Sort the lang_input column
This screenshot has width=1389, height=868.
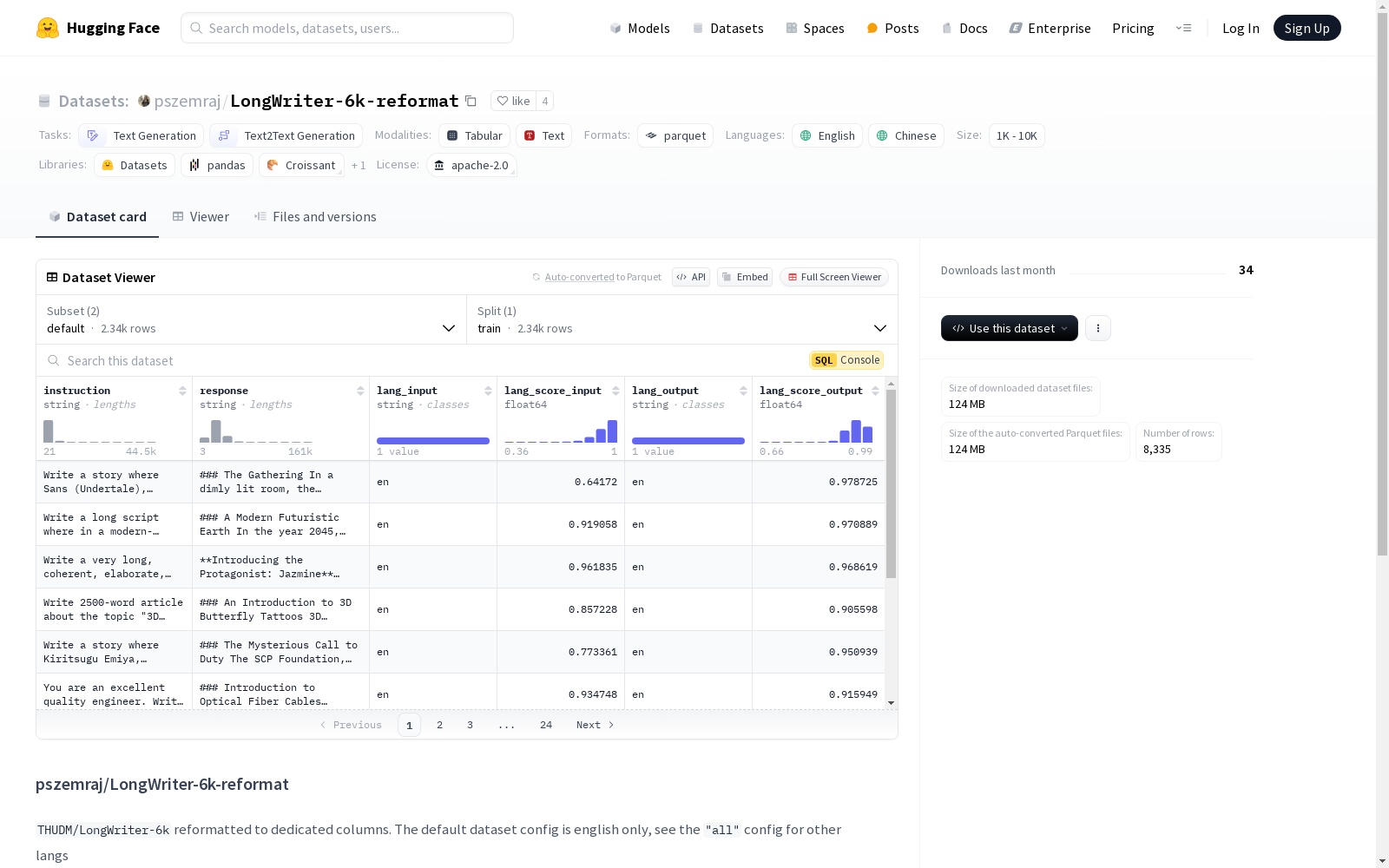488,391
